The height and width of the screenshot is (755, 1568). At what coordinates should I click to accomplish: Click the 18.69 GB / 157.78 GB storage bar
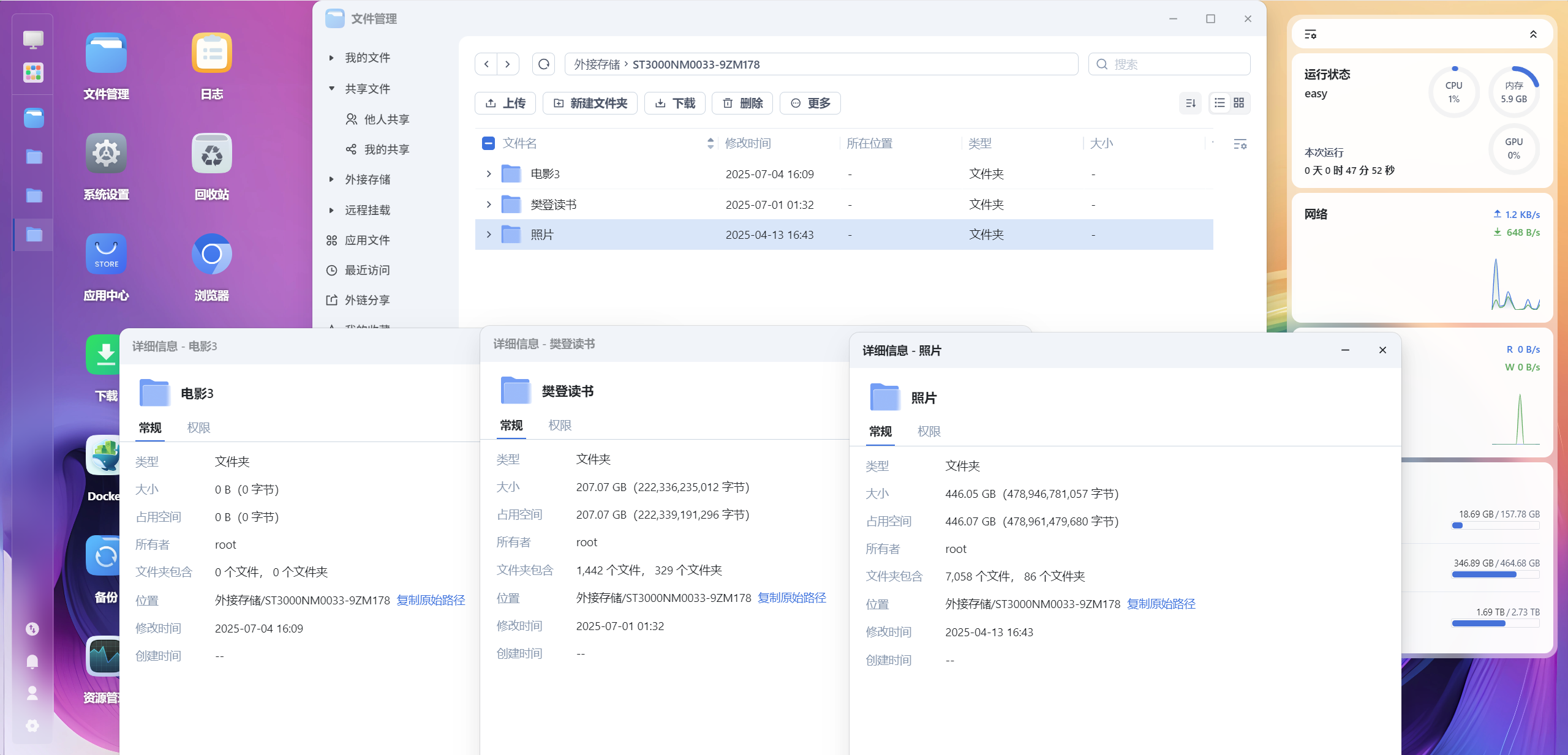click(x=1495, y=525)
